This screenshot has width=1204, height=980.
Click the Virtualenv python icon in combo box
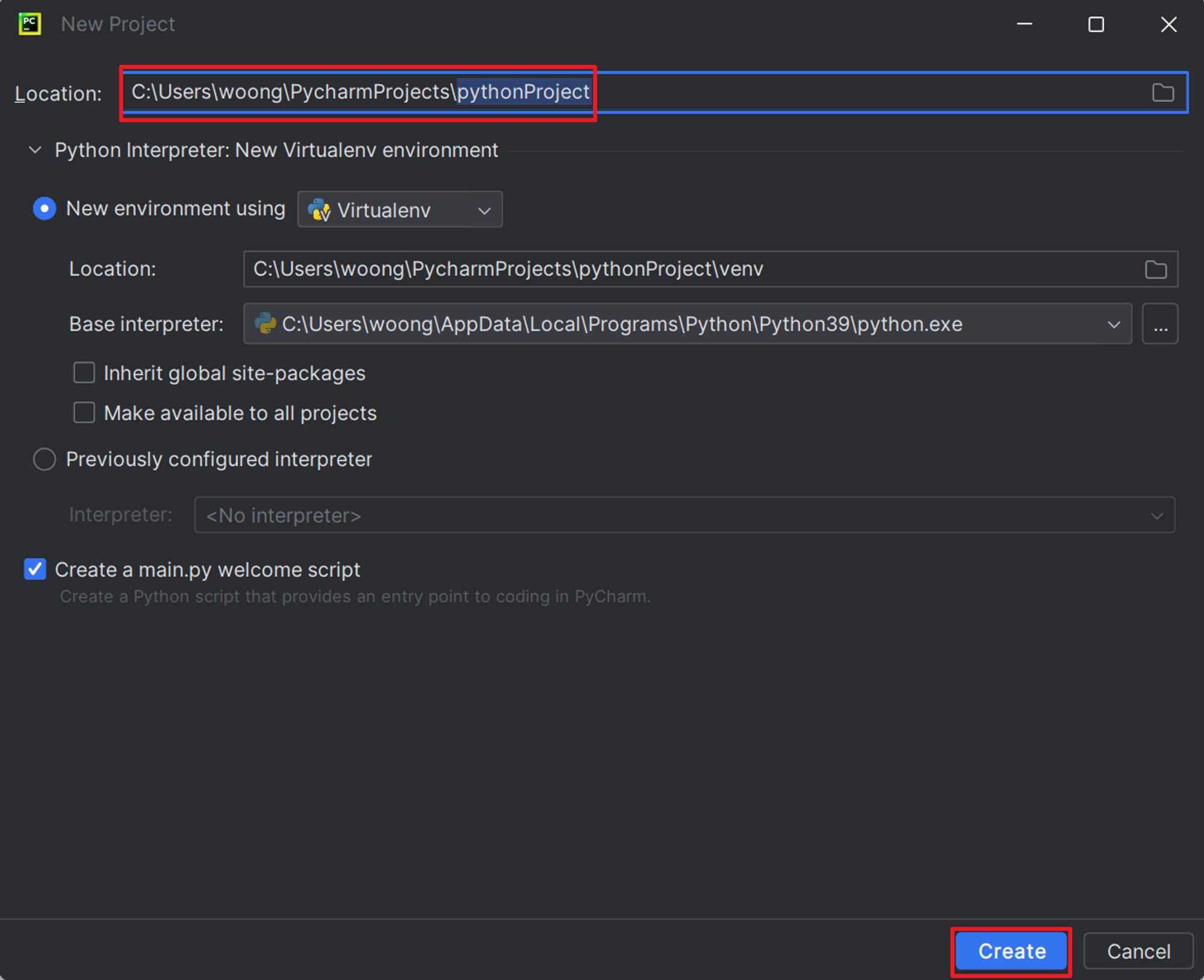[x=319, y=210]
